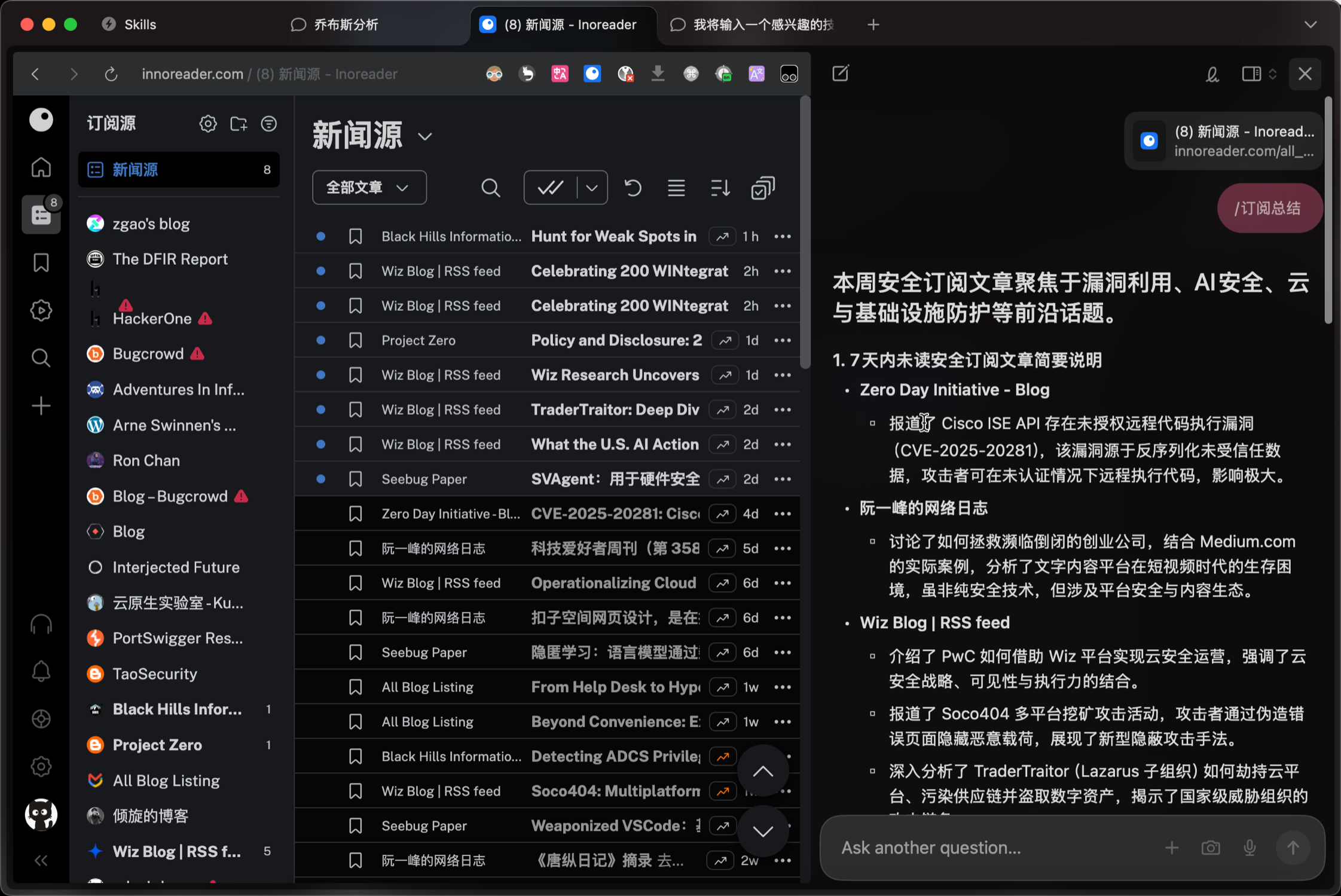Bookmark the Weaponized VSCode article

tap(356, 826)
